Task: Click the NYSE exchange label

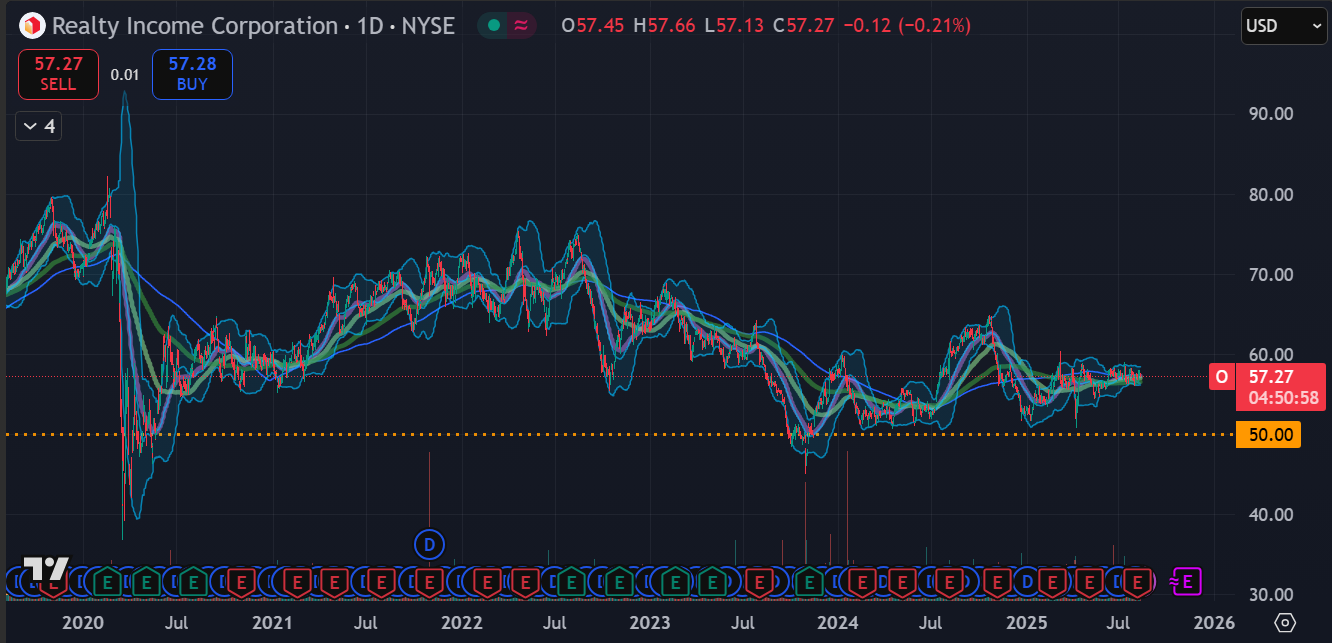Action: (428, 25)
